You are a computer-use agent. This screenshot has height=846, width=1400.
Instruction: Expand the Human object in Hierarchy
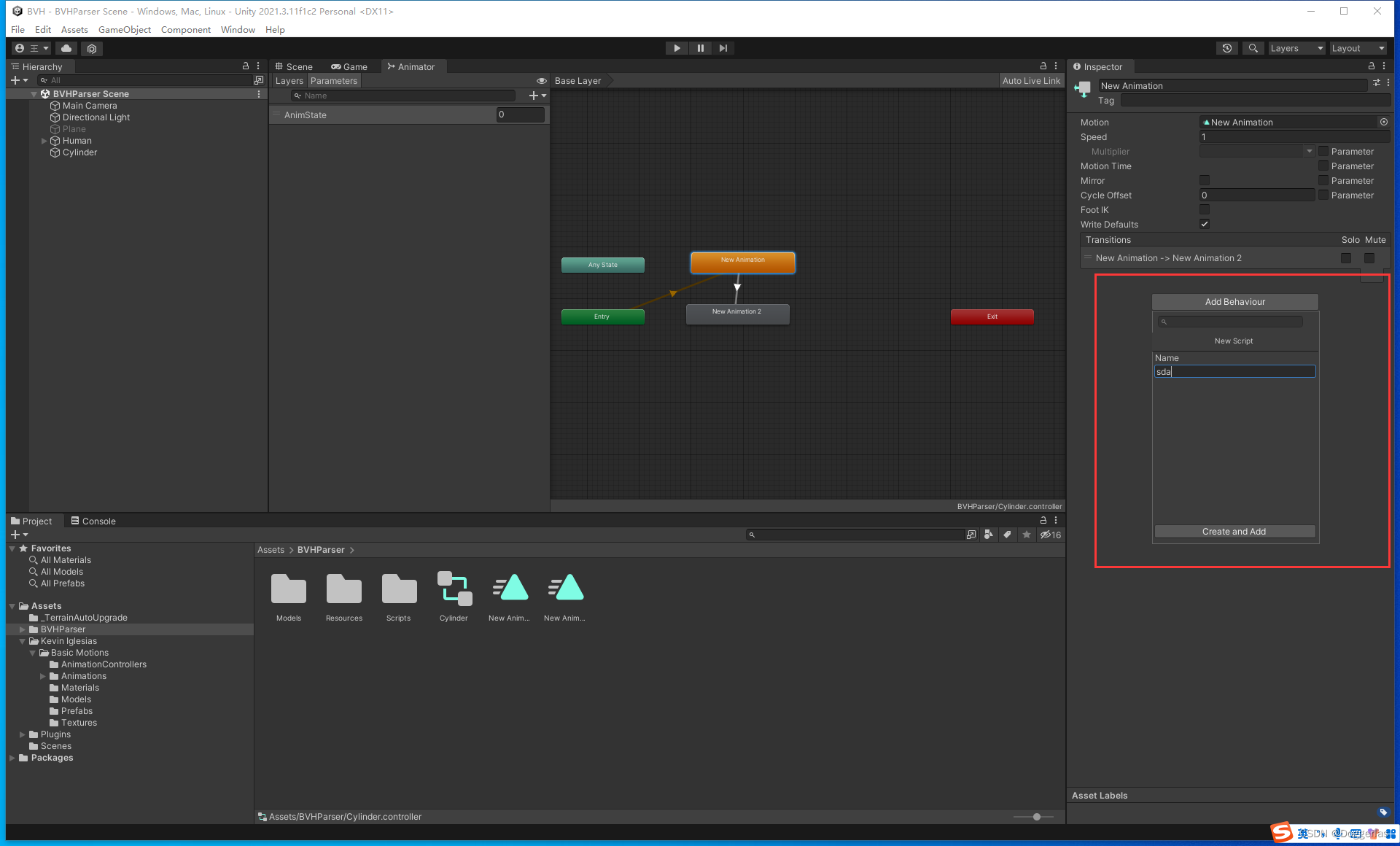click(x=44, y=141)
